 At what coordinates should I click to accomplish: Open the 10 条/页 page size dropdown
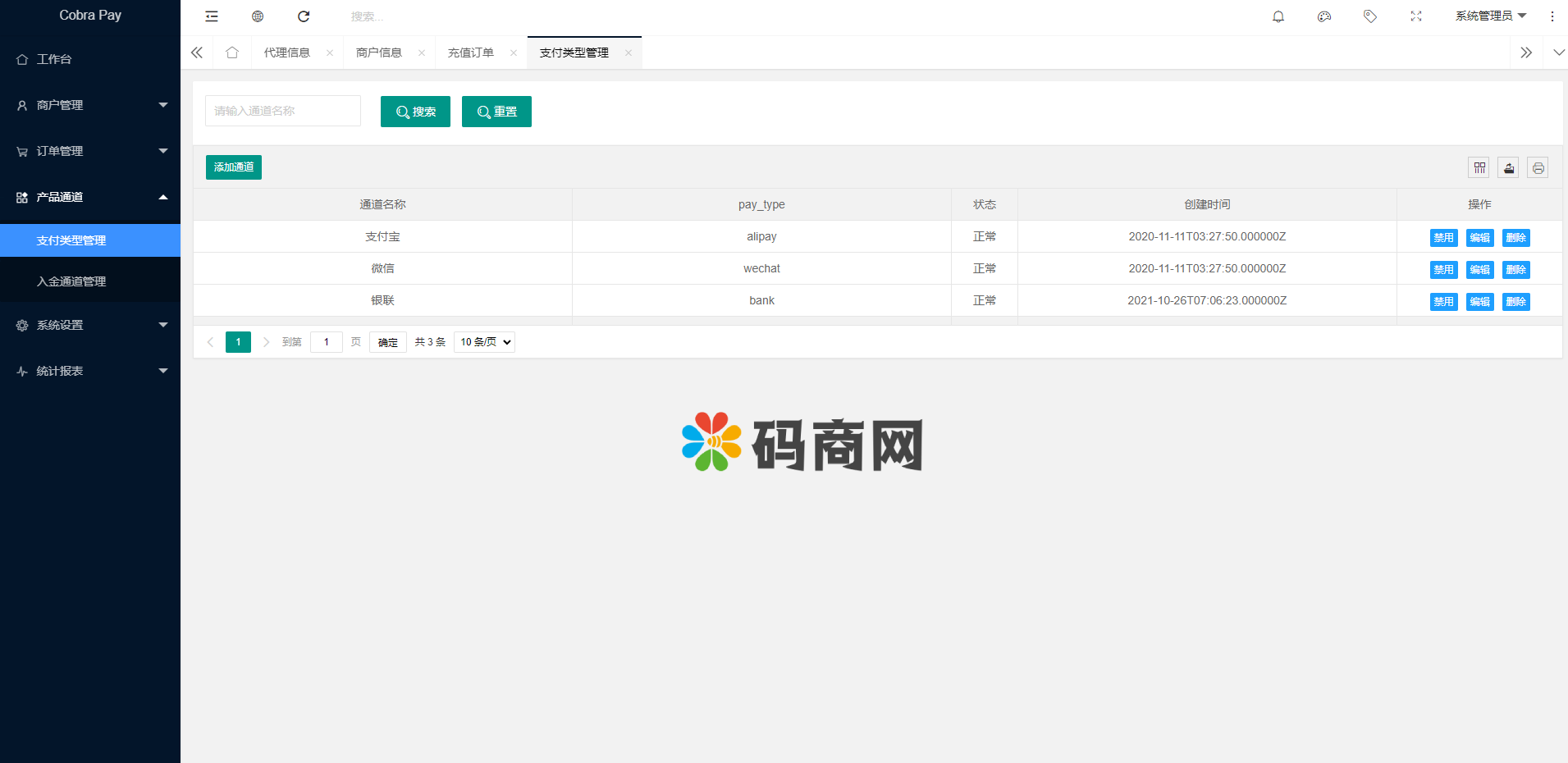pyautogui.click(x=484, y=342)
